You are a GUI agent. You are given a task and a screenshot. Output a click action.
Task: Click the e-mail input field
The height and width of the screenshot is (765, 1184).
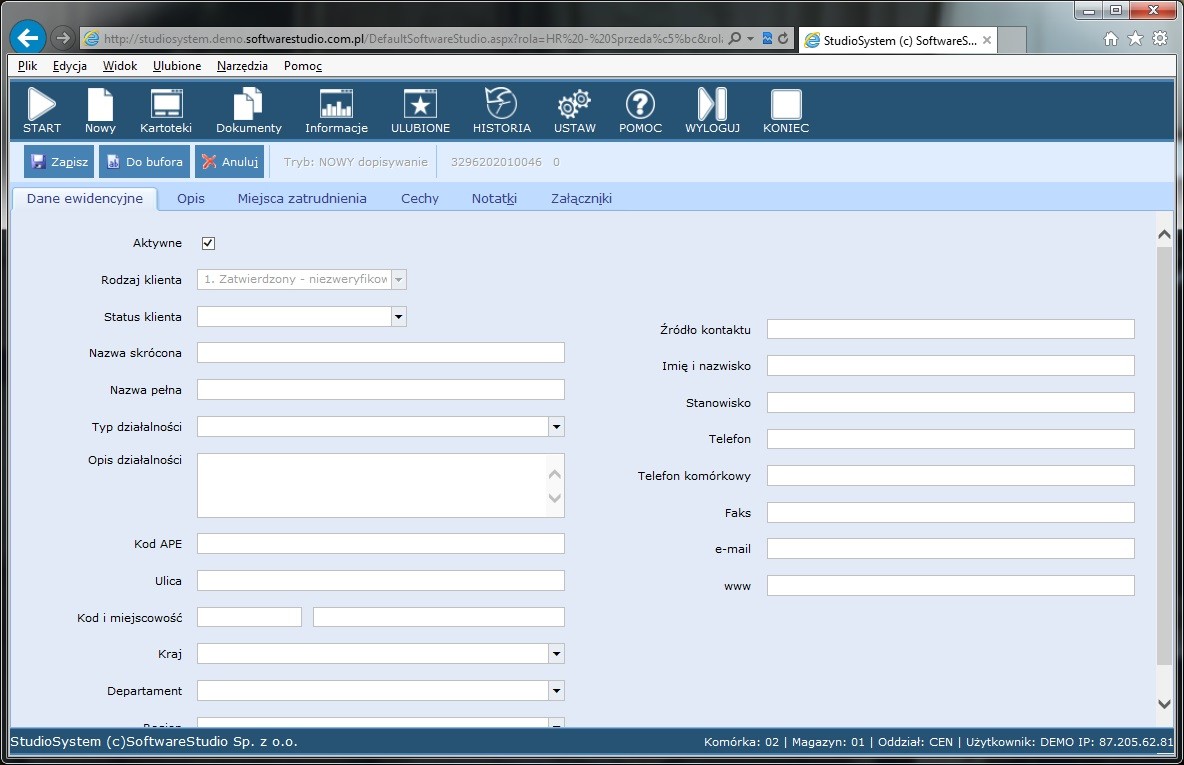(x=951, y=549)
